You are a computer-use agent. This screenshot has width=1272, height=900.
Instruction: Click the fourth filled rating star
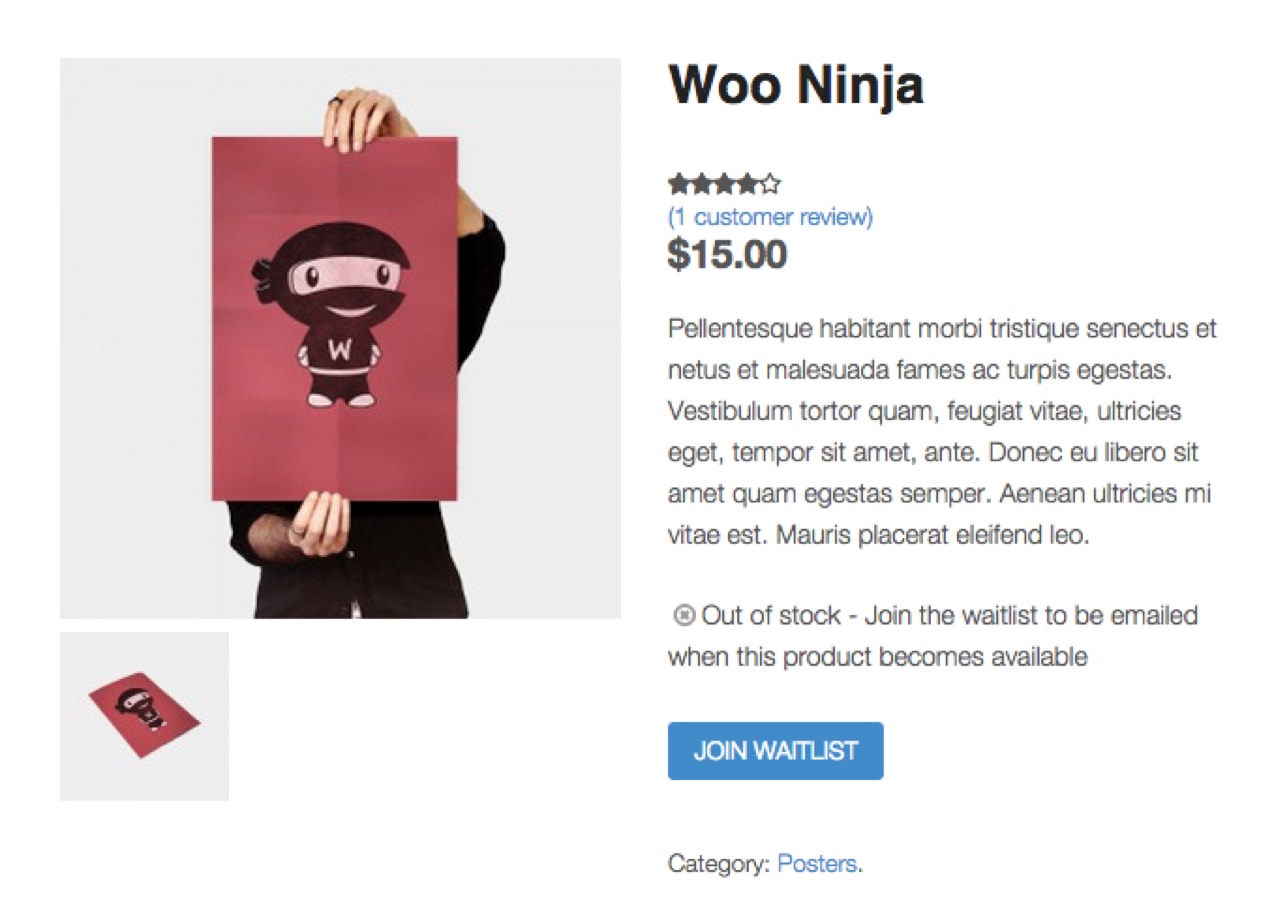(747, 184)
